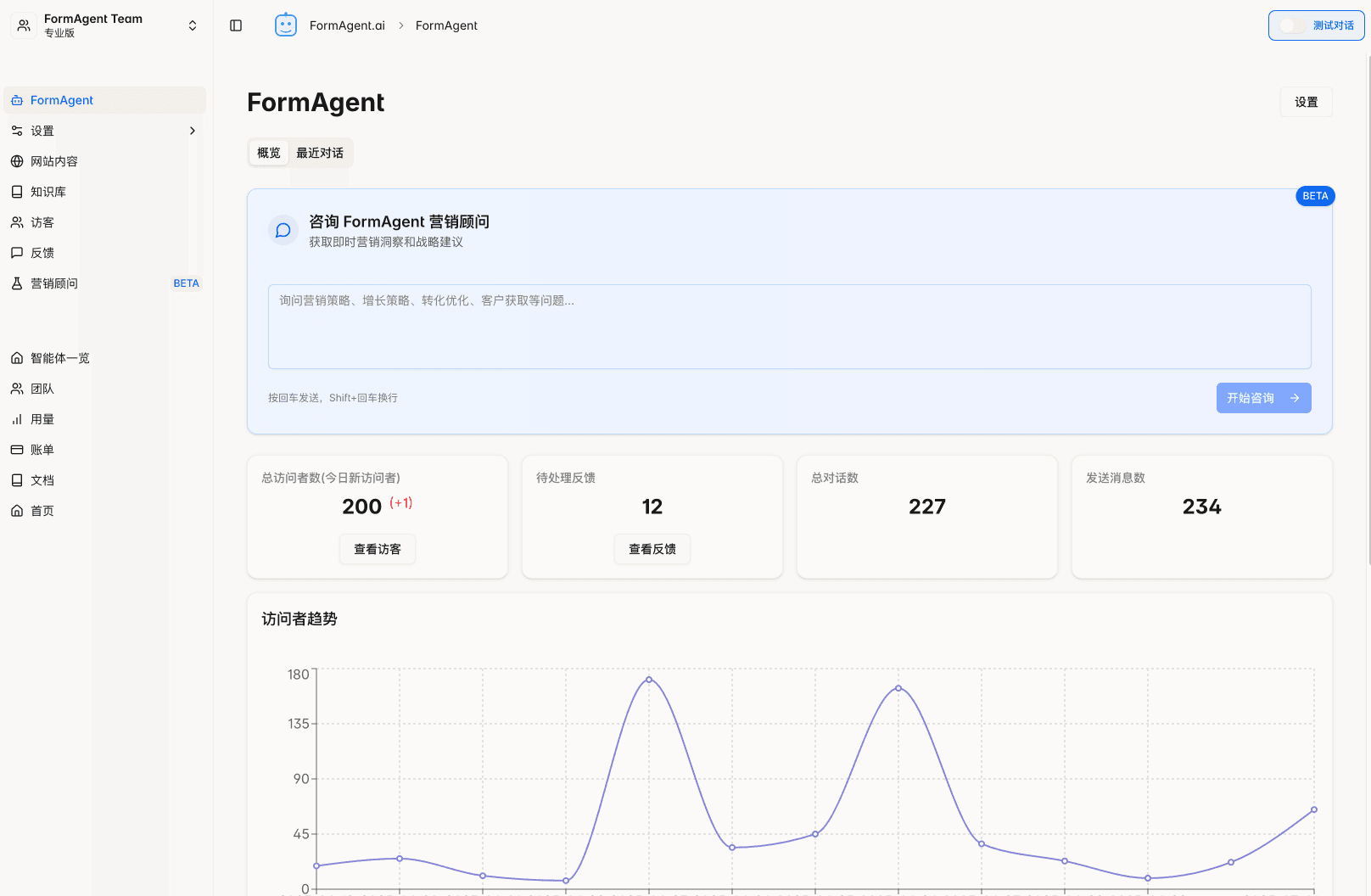Expand the 设置 sidebar submenu arrow
1371x896 pixels.
[193, 131]
